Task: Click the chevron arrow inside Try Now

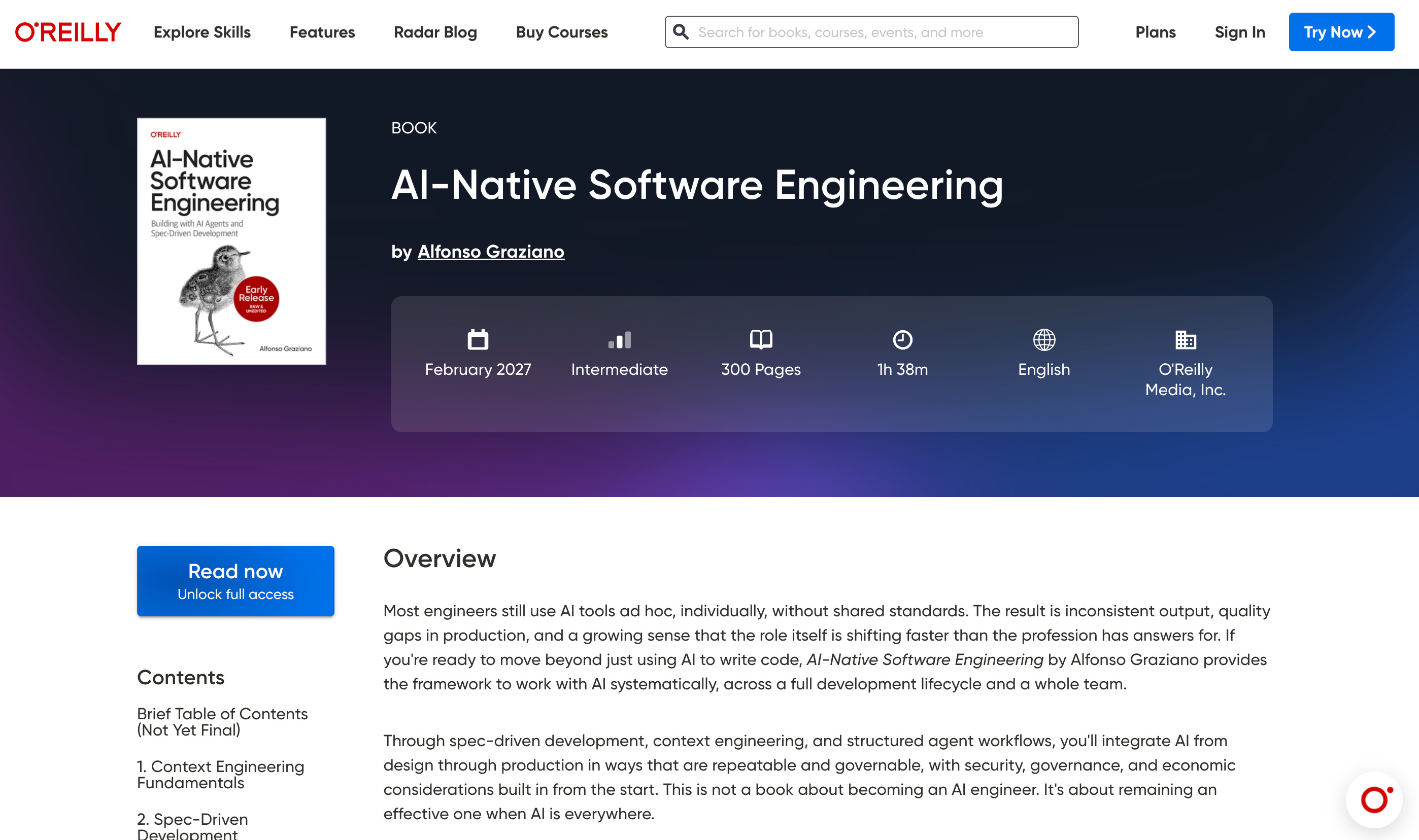Action: pyautogui.click(x=1371, y=32)
